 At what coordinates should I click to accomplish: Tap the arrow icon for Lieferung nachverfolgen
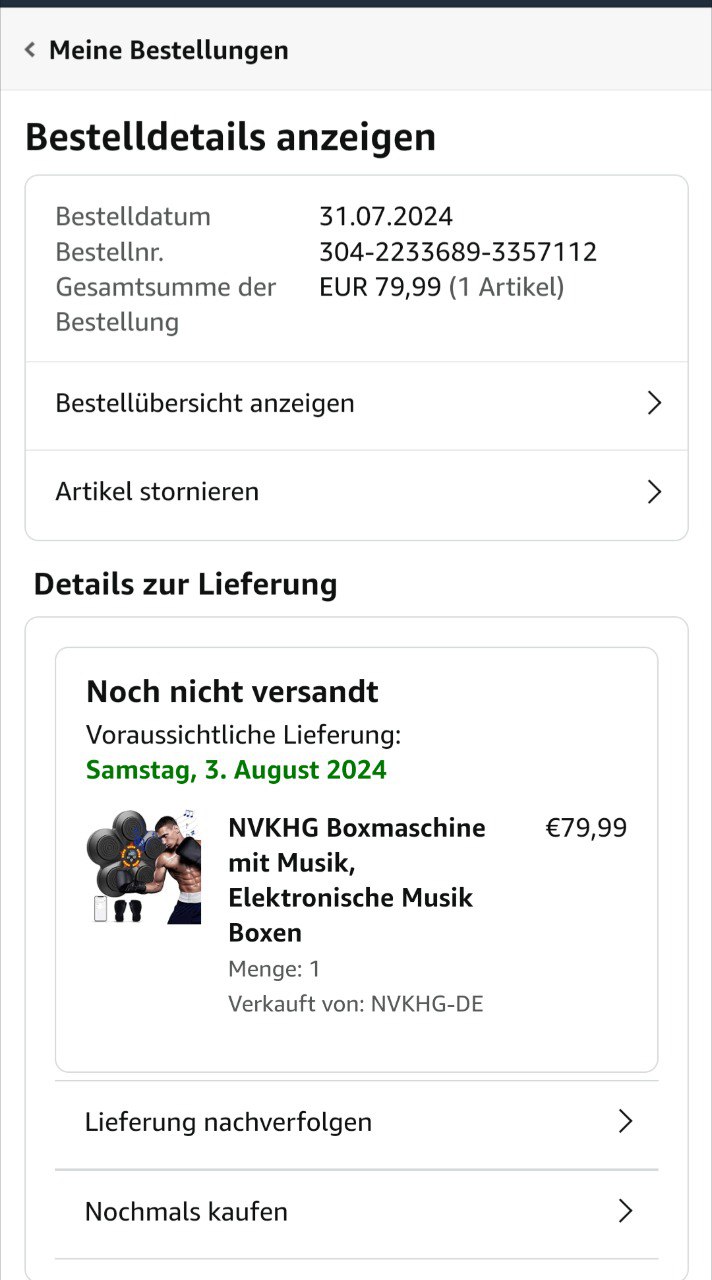626,1122
